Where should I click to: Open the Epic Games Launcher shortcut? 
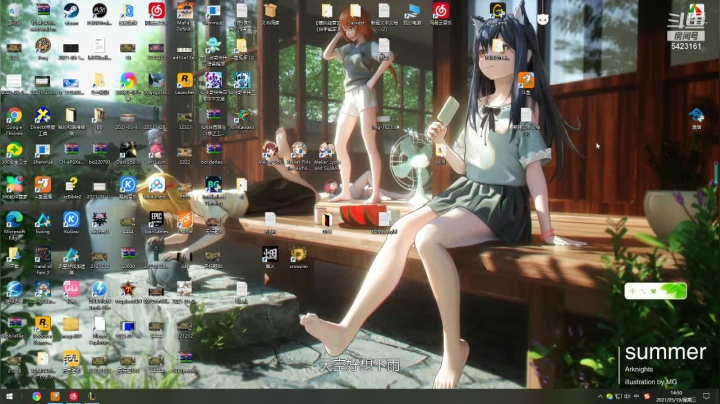click(157, 220)
